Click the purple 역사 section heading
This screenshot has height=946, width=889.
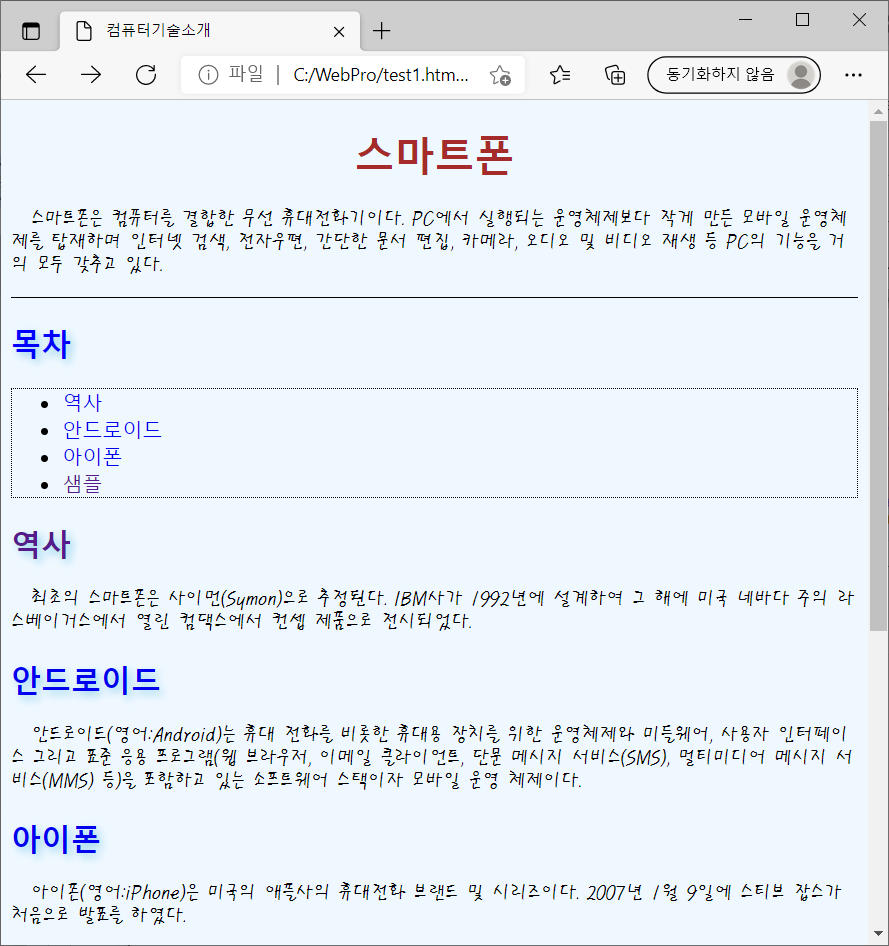pyautogui.click(x=42, y=545)
